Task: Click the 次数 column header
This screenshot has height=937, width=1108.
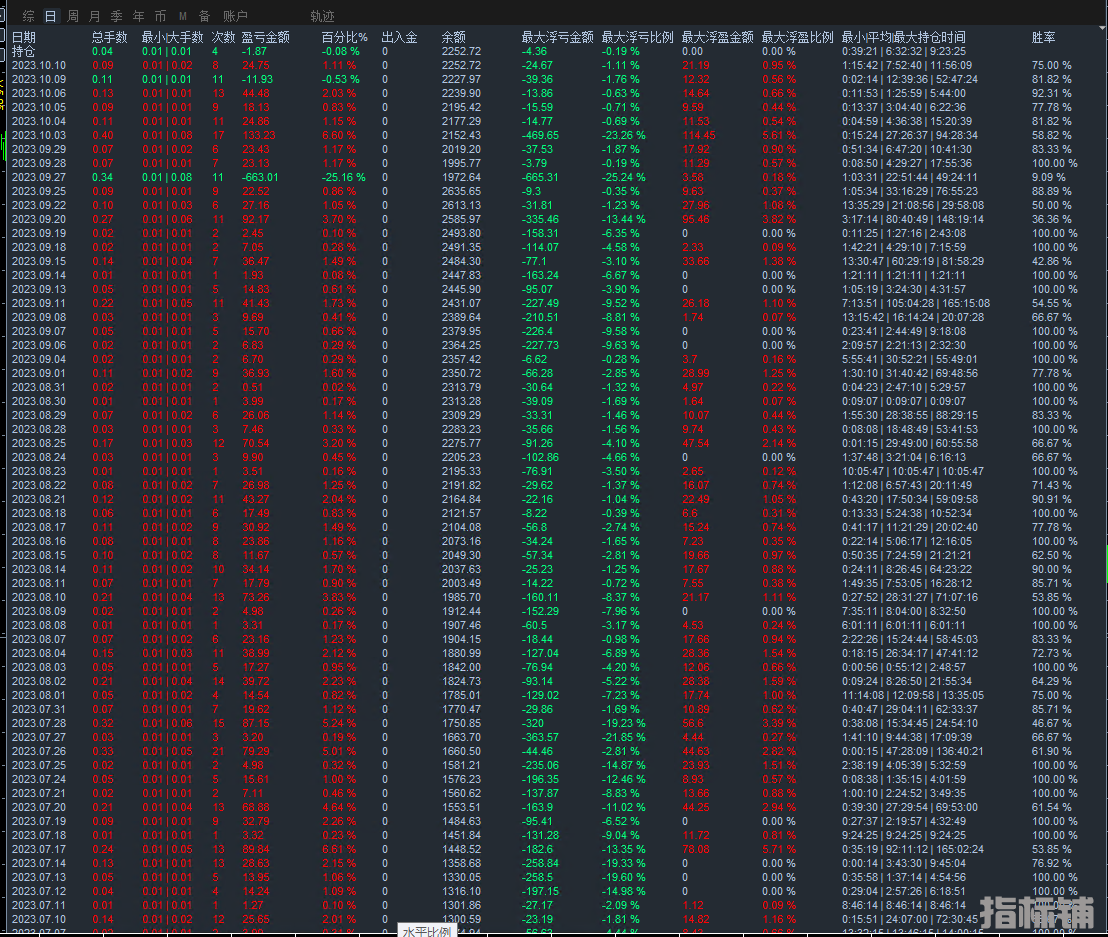Action: [x=223, y=37]
